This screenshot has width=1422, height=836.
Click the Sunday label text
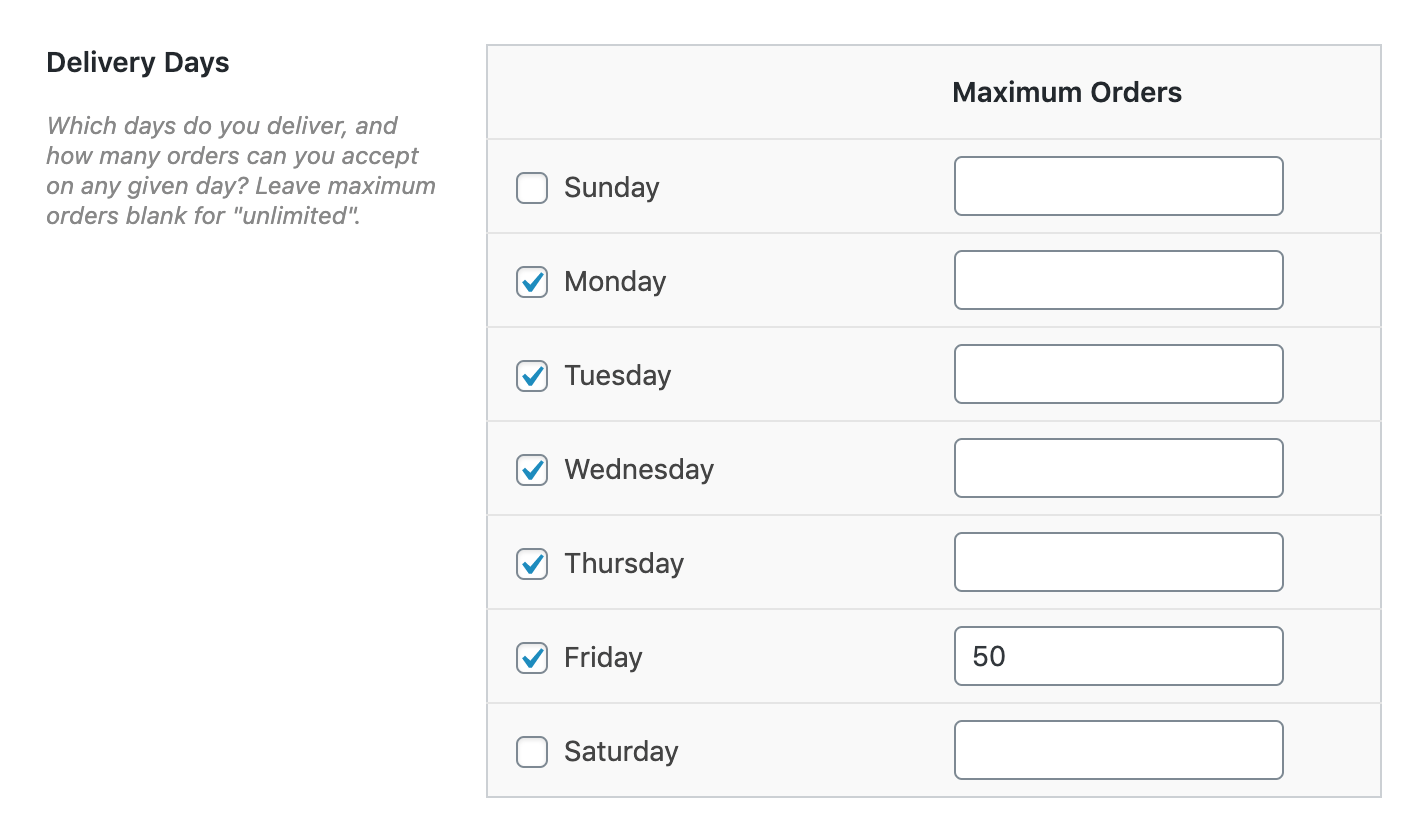click(611, 188)
